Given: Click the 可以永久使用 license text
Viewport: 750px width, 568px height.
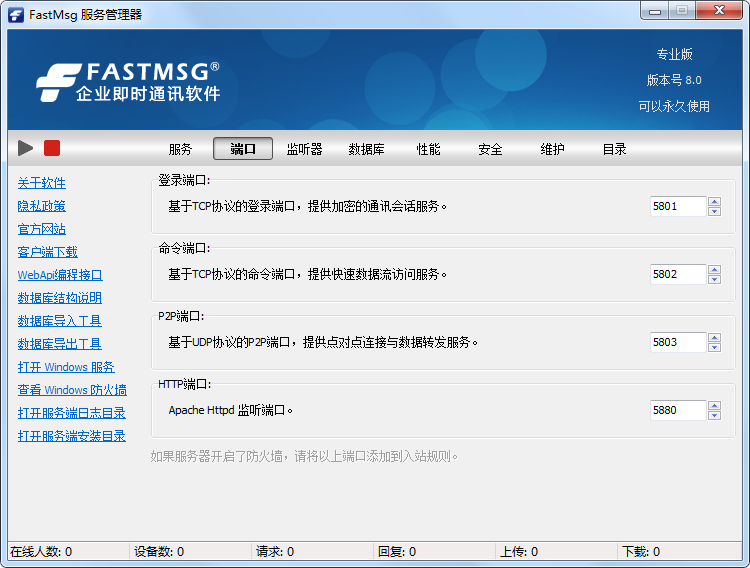Looking at the screenshot, I should tap(674, 106).
